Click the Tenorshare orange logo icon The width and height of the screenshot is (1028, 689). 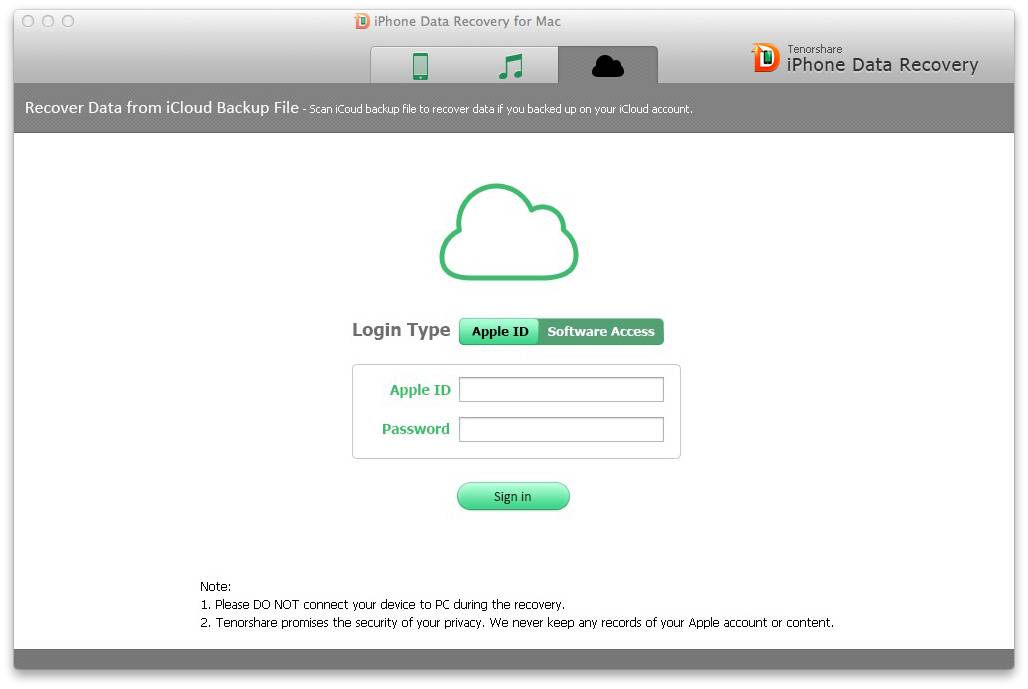click(x=765, y=58)
